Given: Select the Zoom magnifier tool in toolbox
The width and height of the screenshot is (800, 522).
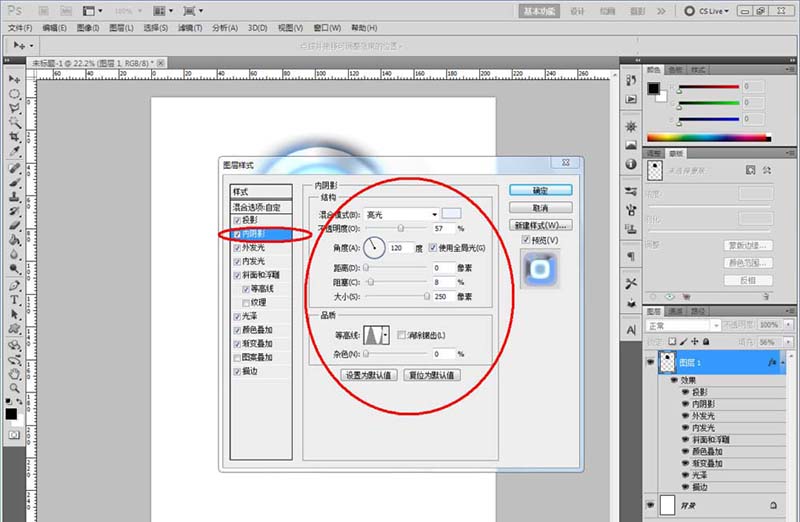Looking at the screenshot, I should coord(14,388).
